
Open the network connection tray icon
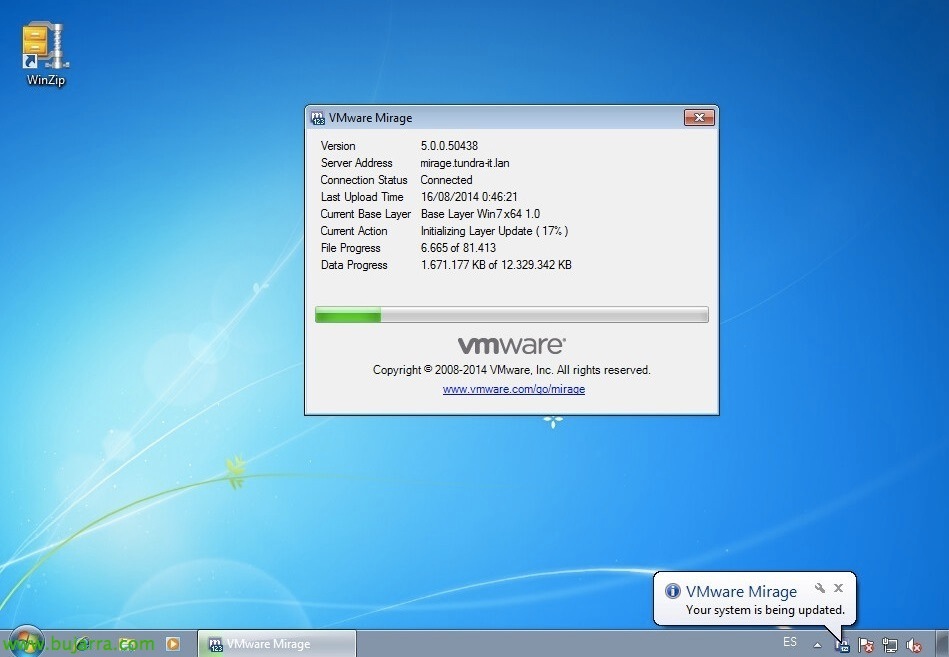coord(890,645)
